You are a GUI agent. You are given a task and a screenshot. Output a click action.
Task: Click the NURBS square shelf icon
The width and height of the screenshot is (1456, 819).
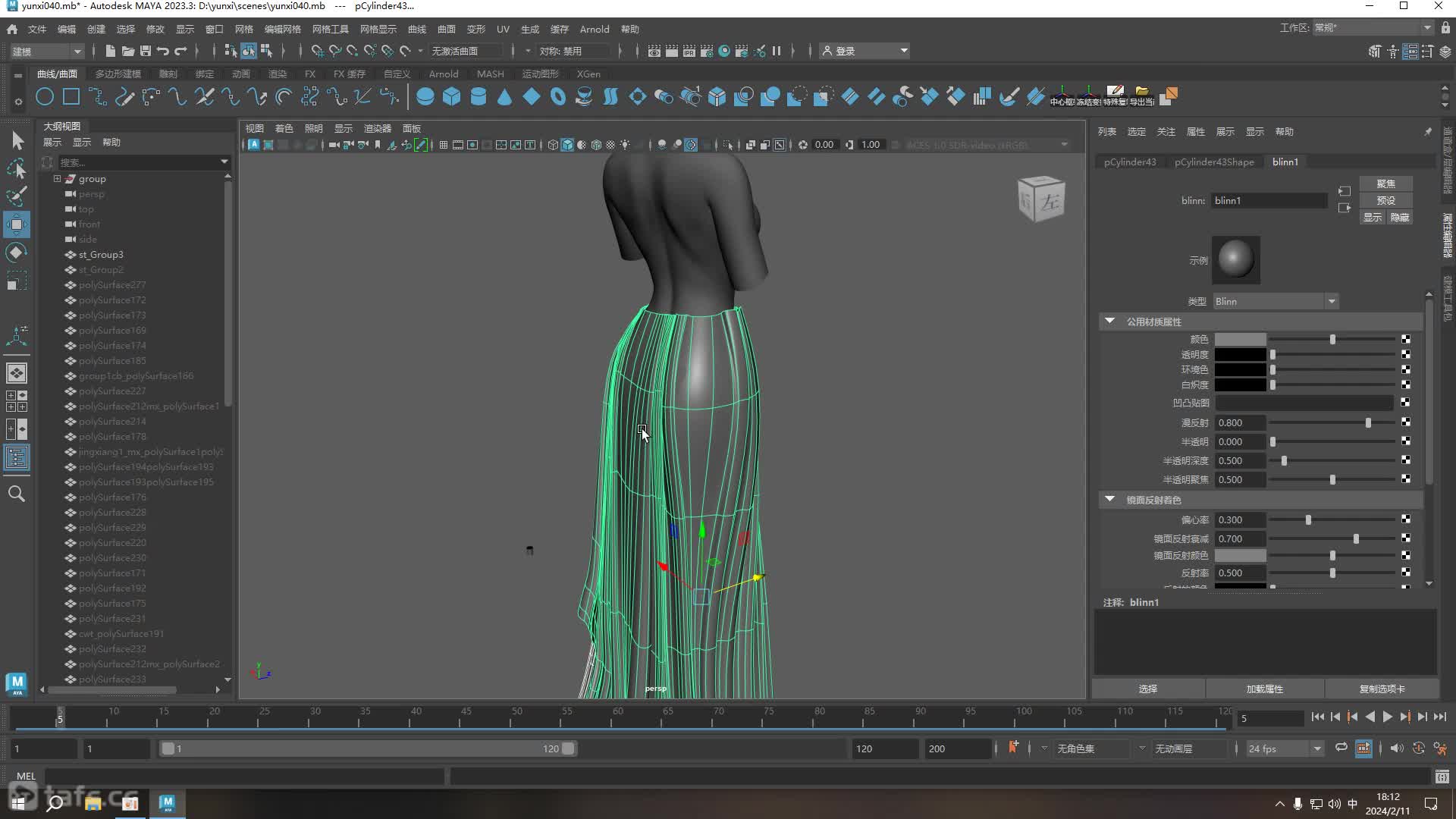(x=71, y=97)
